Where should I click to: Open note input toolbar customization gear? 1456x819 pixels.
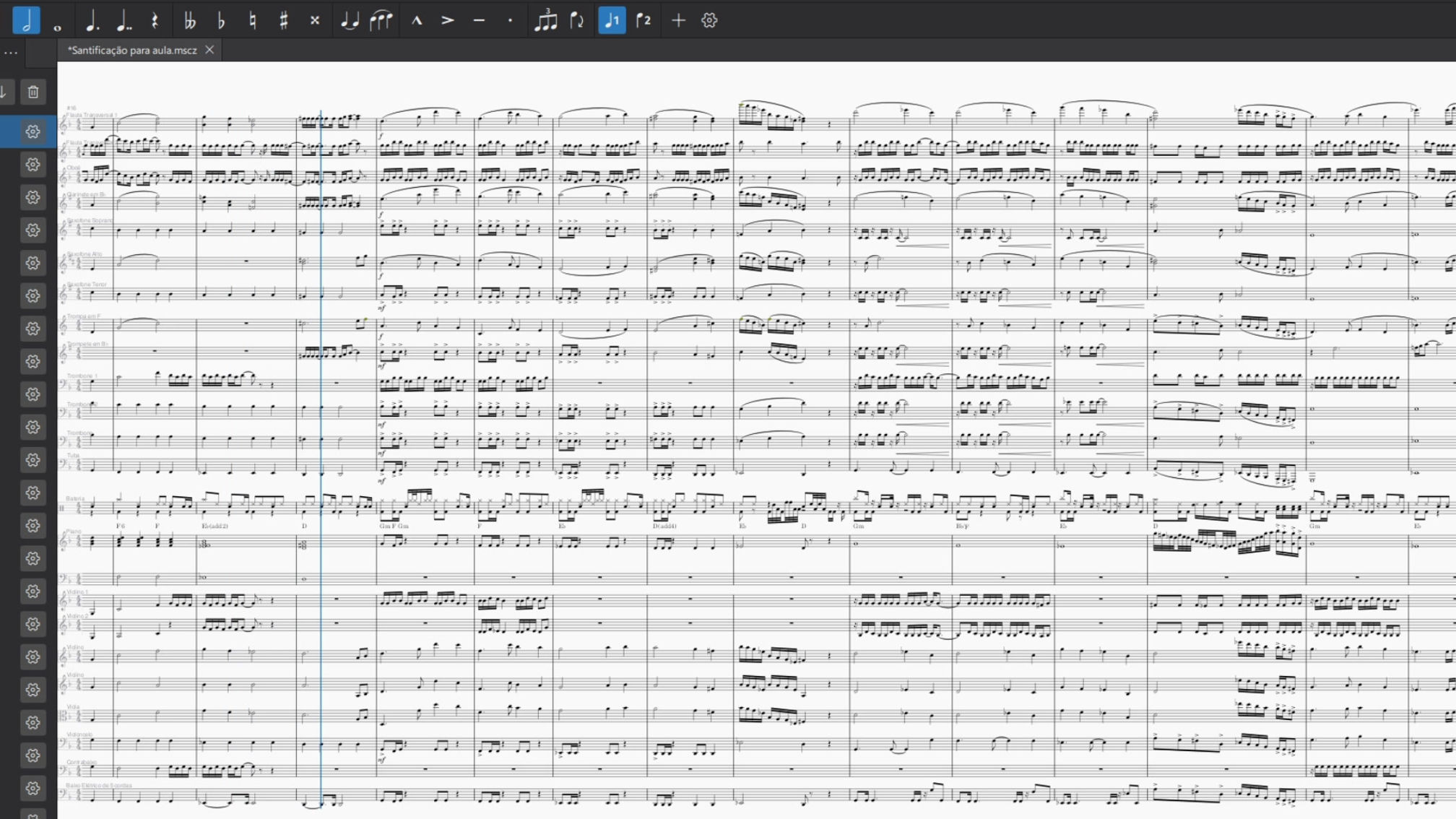point(709,21)
